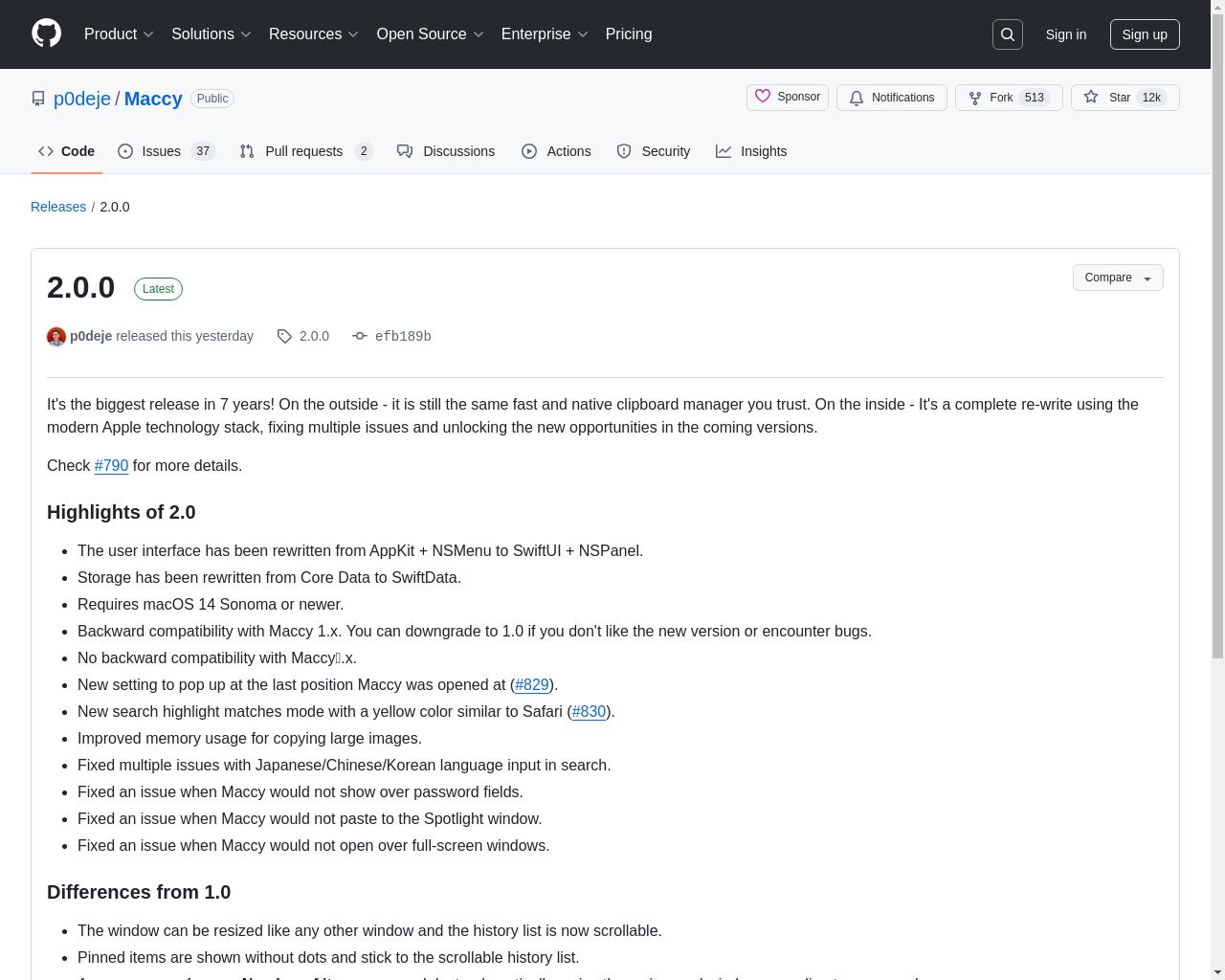This screenshot has height=980, width=1225.
Task: Click the Latest release badge
Action: (158, 289)
